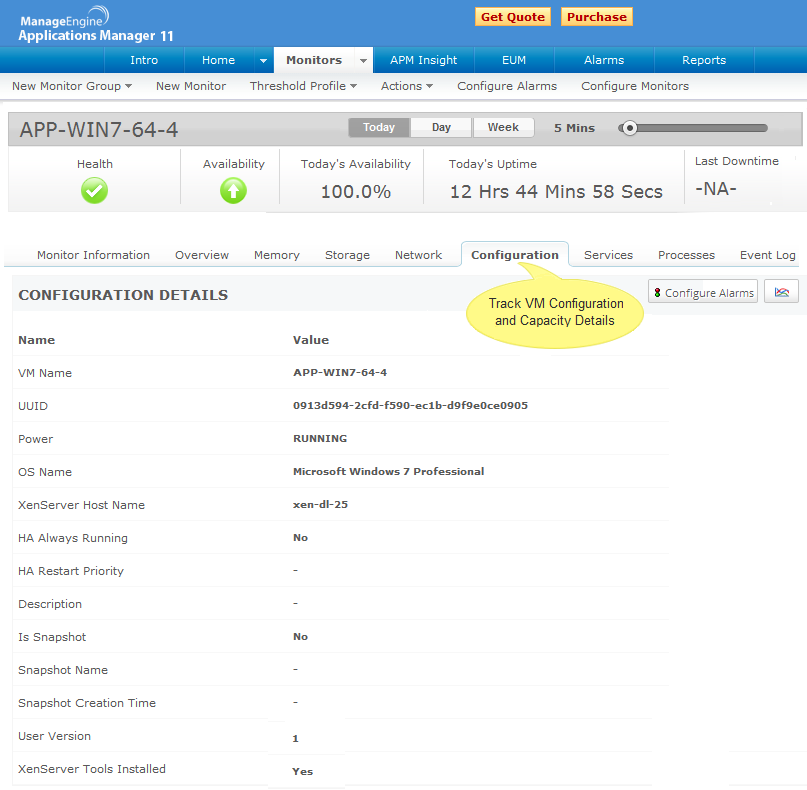Click the ManageEngine Applications Manager logo
807x790 pixels.
[x=96, y=25]
